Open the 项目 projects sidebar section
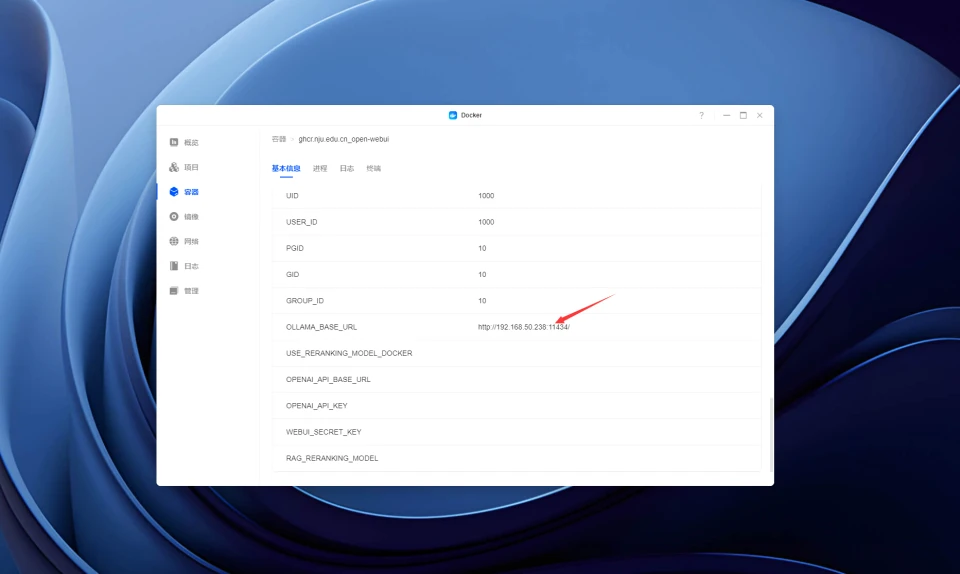This screenshot has width=960, height=574. [184, 167]
